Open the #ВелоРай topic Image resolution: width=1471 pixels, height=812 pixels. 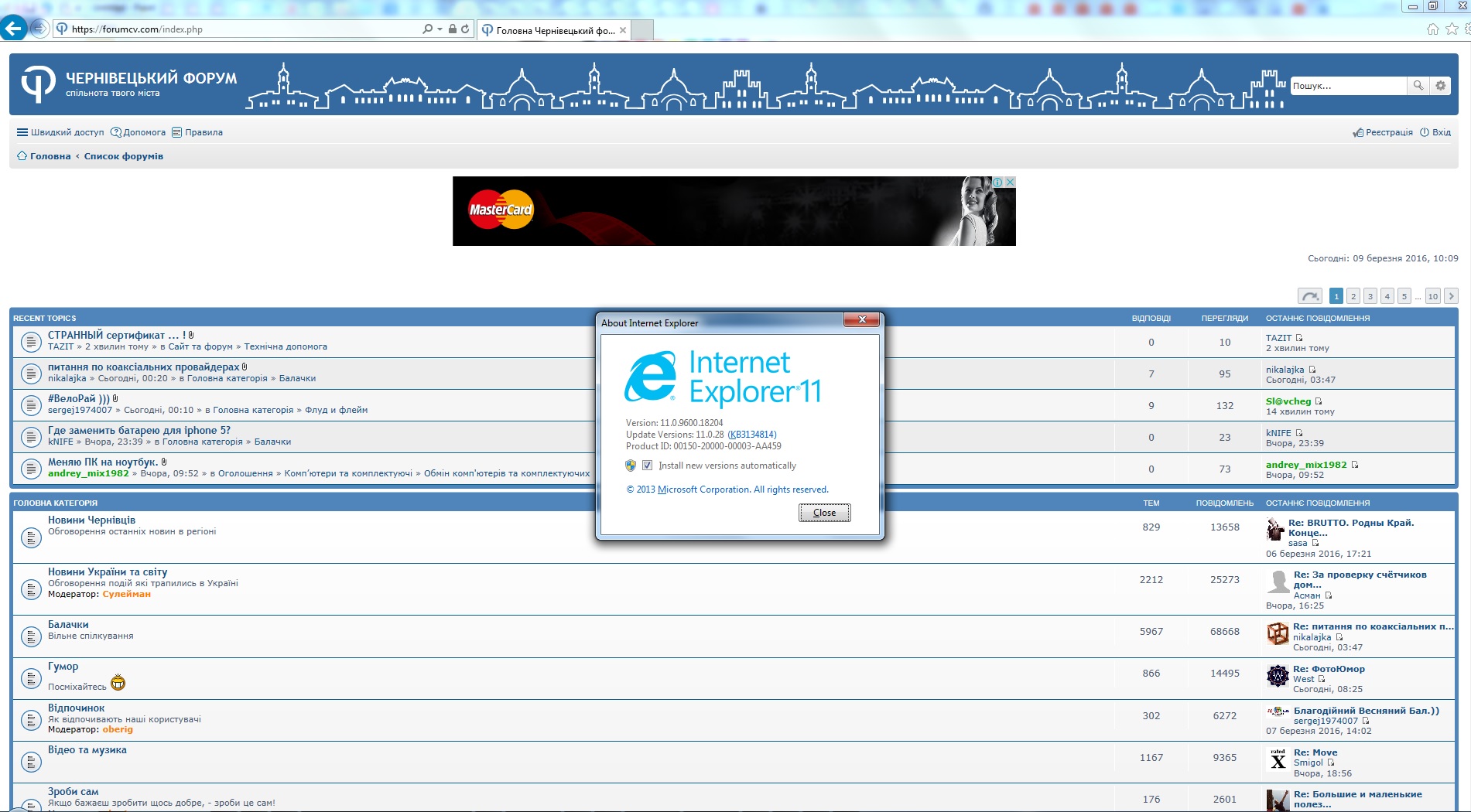point(79,398)
